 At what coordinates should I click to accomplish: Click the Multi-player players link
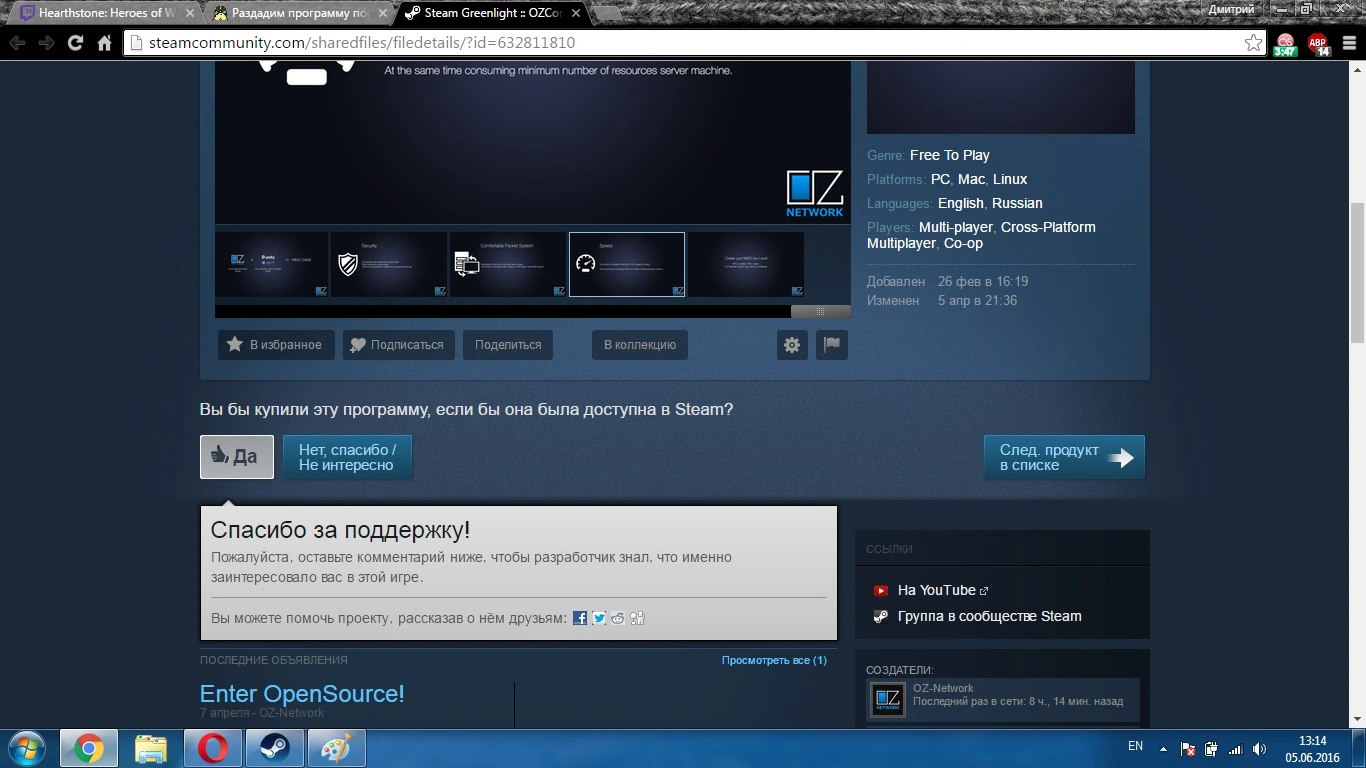tap(956, 227)
